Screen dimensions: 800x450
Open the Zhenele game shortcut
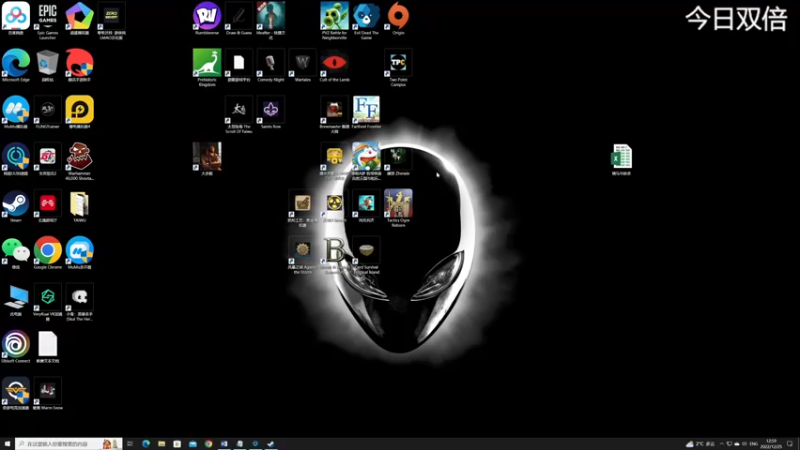pyautogui.click(x=398, y=159)
